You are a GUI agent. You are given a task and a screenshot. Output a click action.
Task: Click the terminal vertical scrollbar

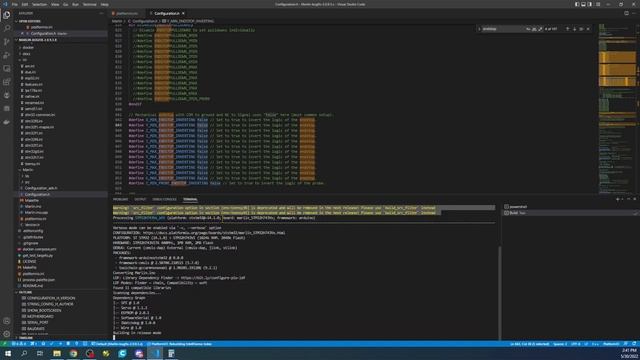[x=500, y=292]
